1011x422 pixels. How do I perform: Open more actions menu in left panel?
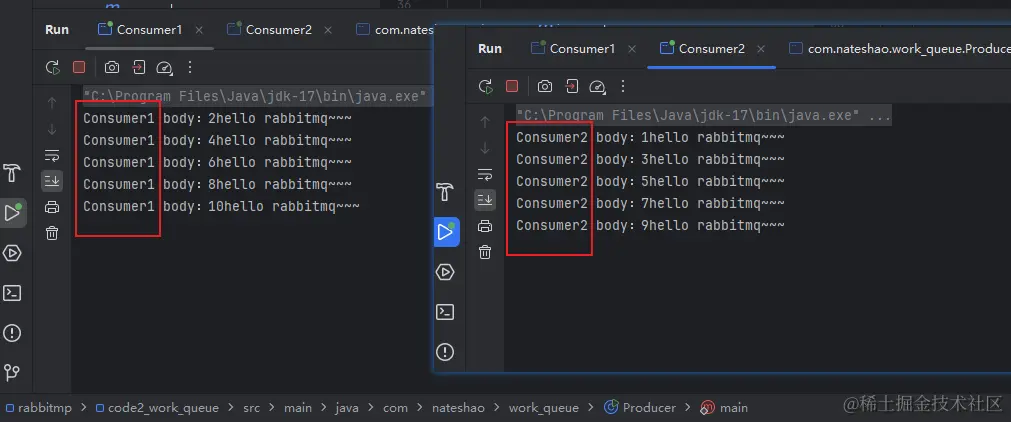click(x=190, y=67)
